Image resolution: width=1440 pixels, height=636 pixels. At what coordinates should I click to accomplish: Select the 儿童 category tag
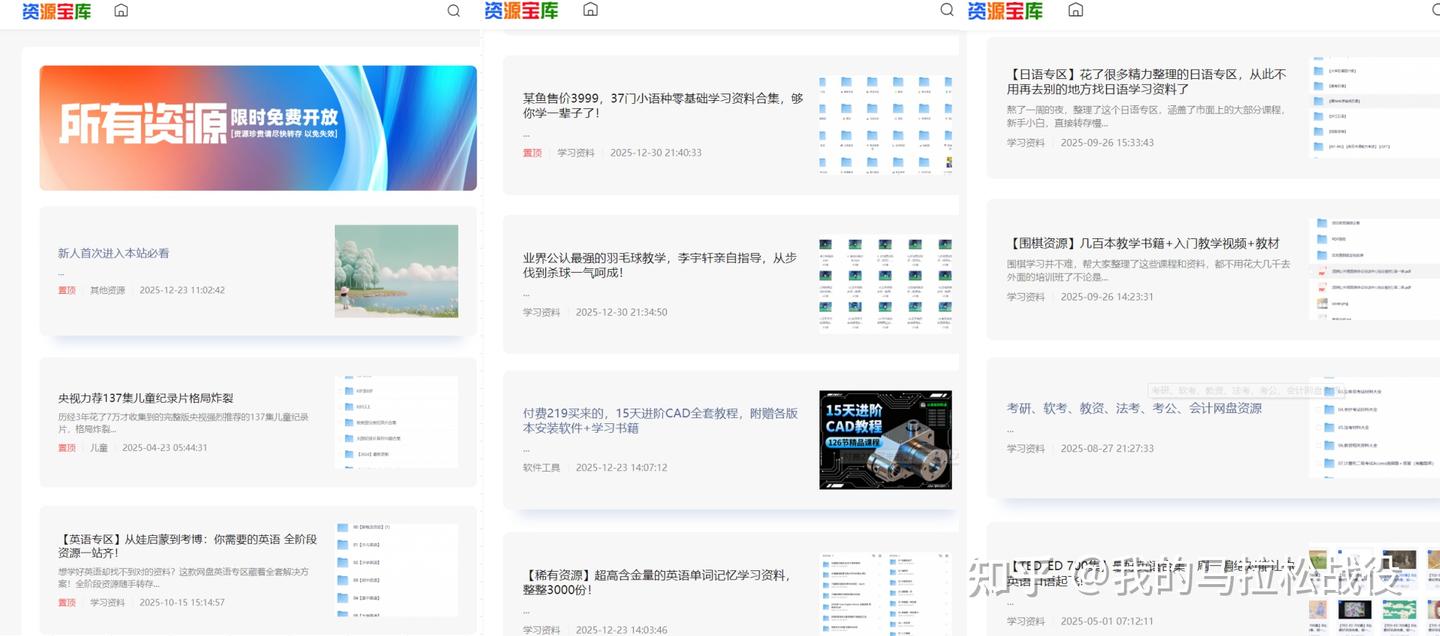tap(99, 448)
